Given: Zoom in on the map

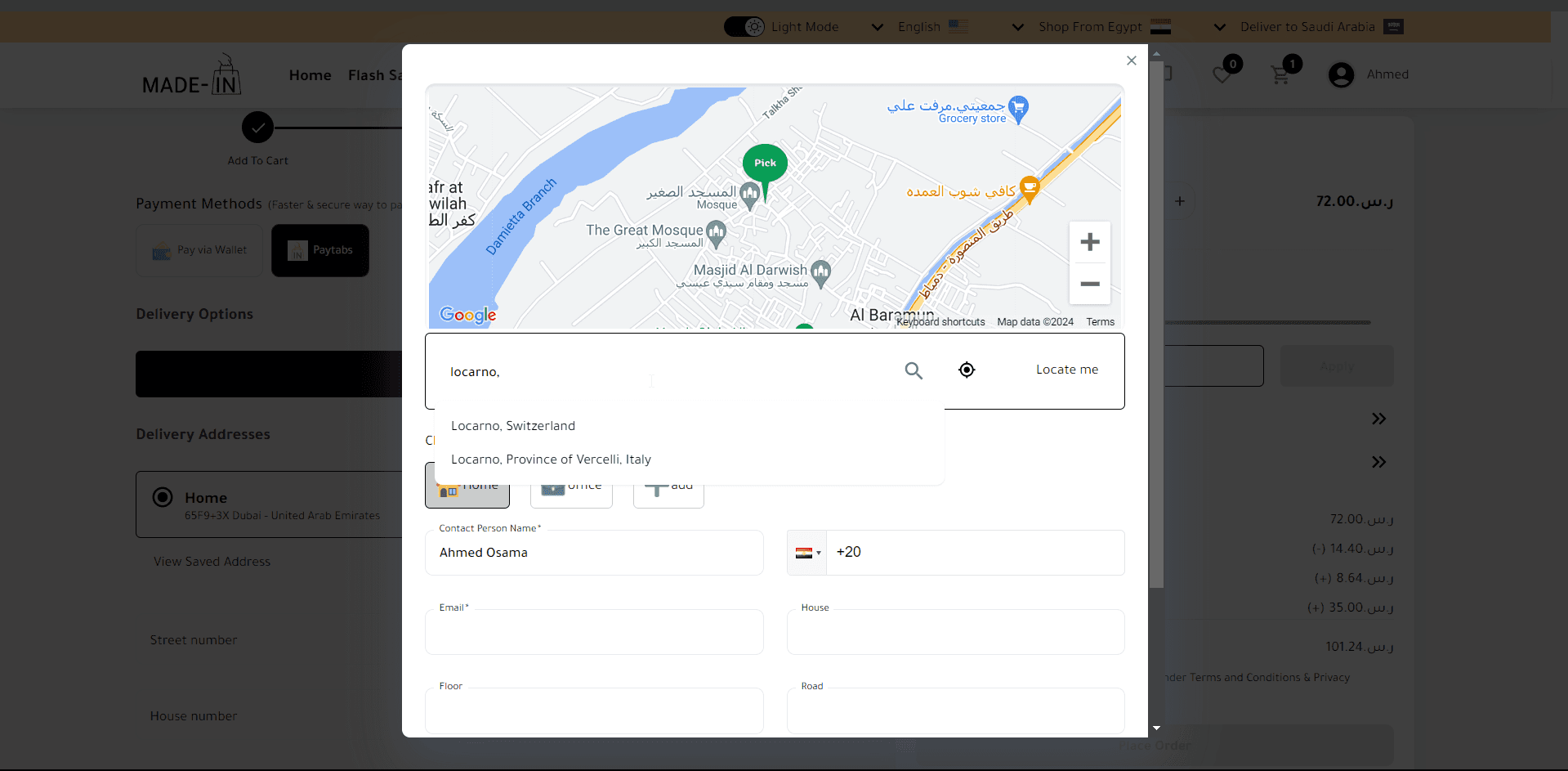Looking at the screenshot, I should [1089, 242].
